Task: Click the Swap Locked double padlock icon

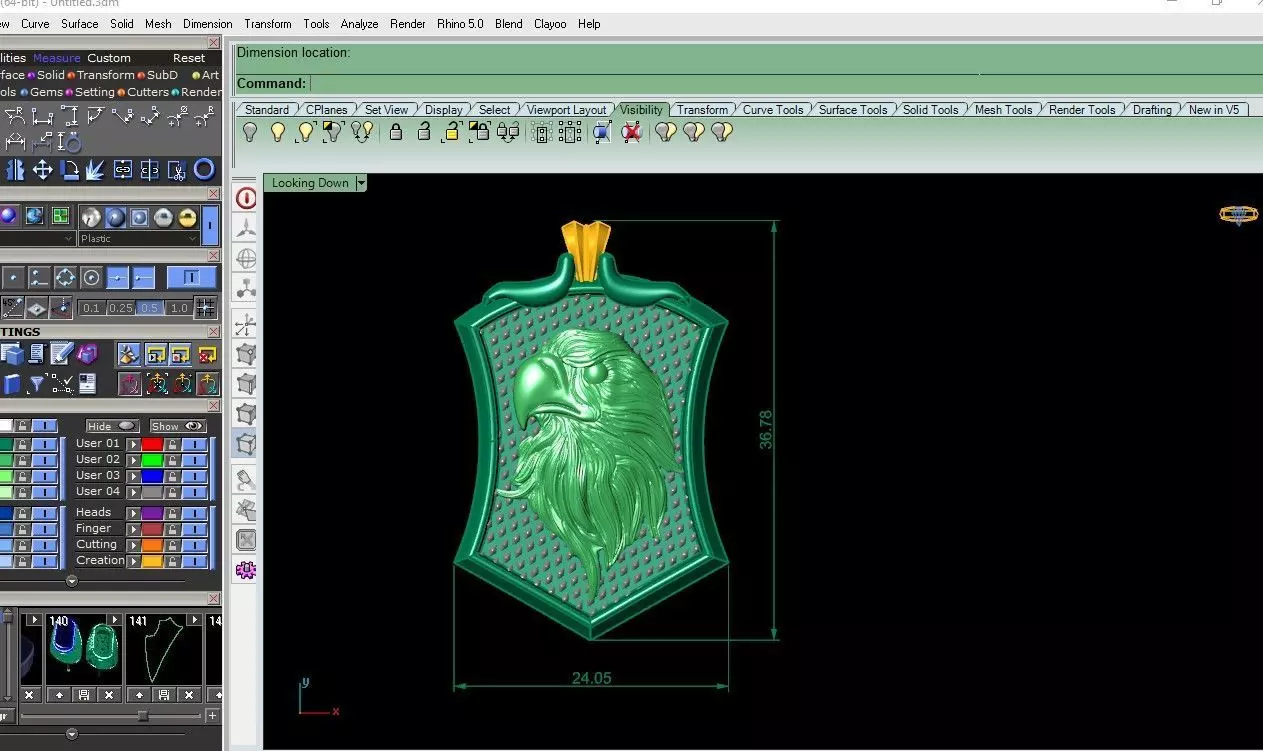Action: 508,131
